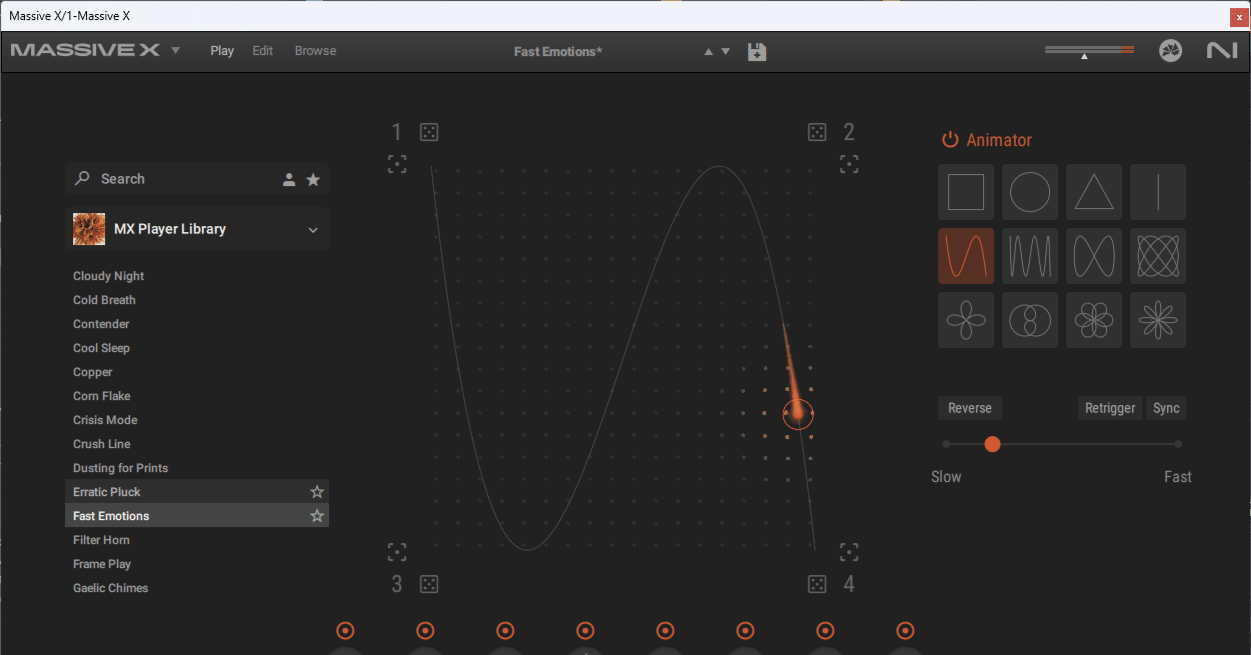Load the Gaelic Chimes preset
Image resolution: width=1251 pixels, height=655 pixels.
point(197,588)
